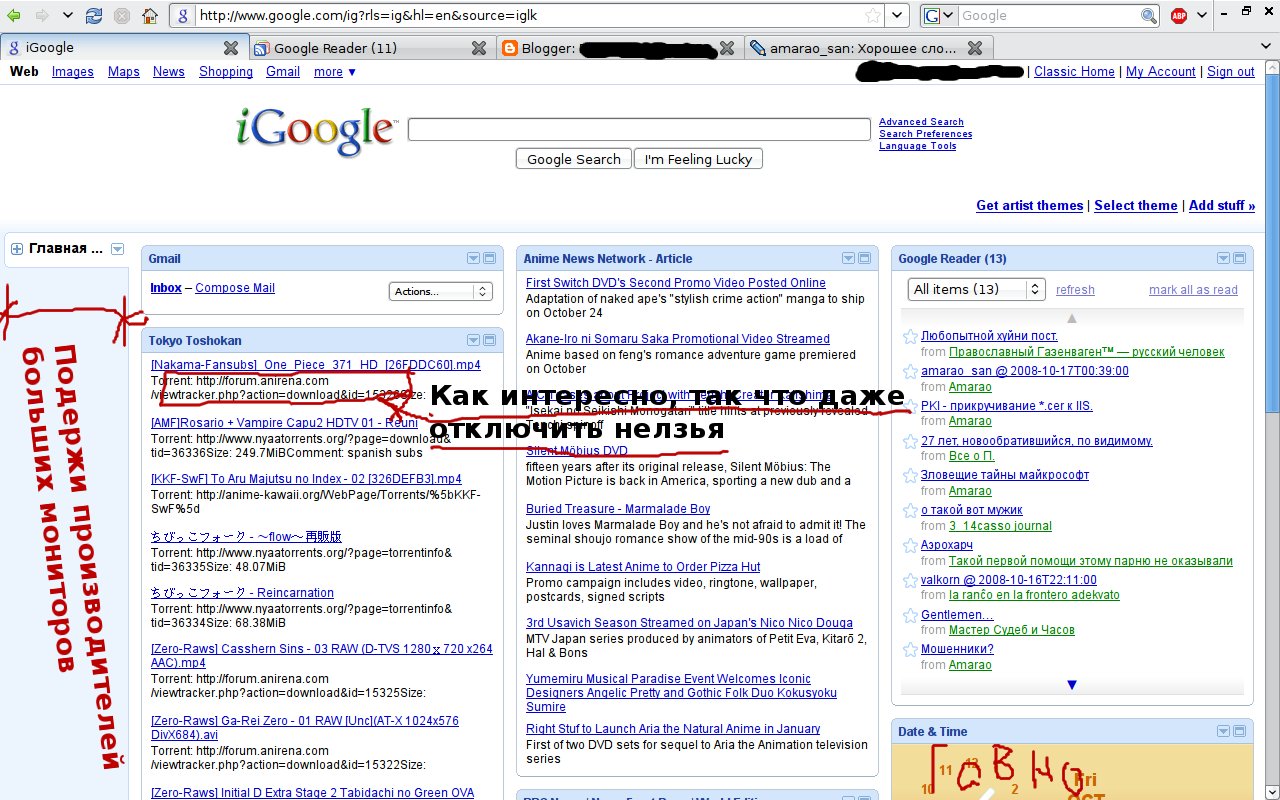1280x800 pixels.
Task: Star the 'amarao_san @ 2008-10-17' item
Action: point(910,371)
